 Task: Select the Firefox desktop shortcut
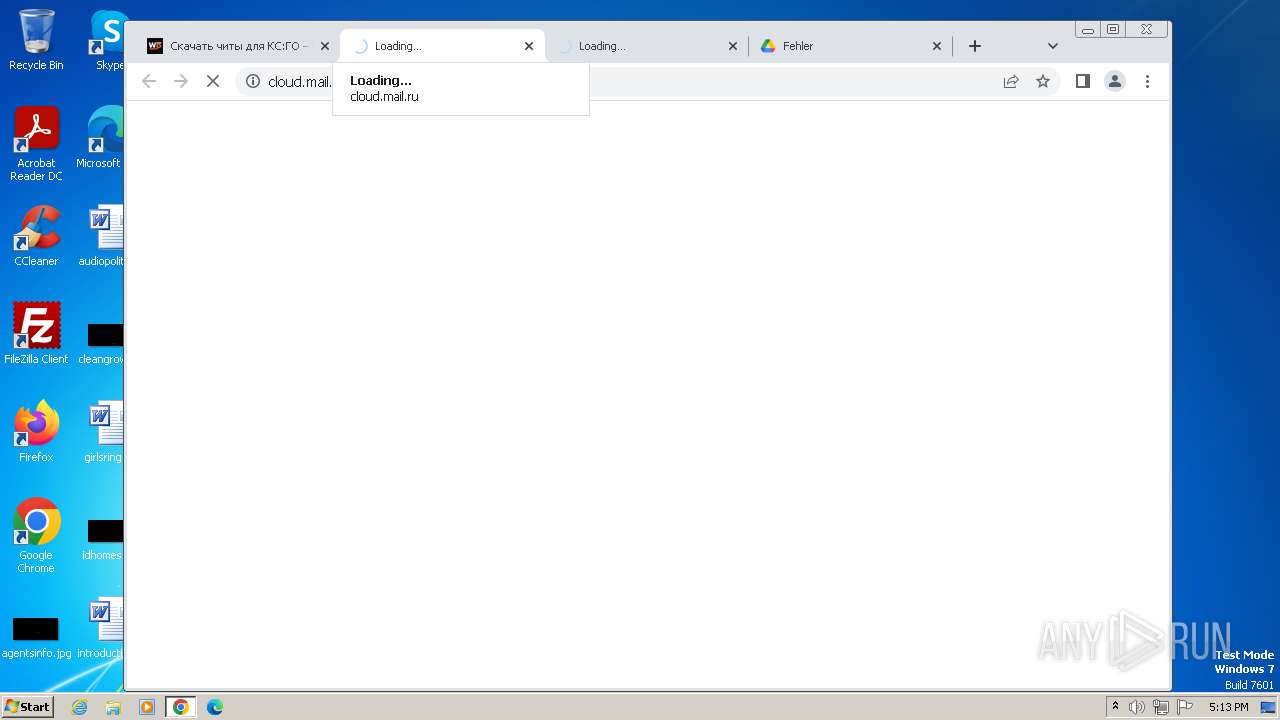coord(36,432)
